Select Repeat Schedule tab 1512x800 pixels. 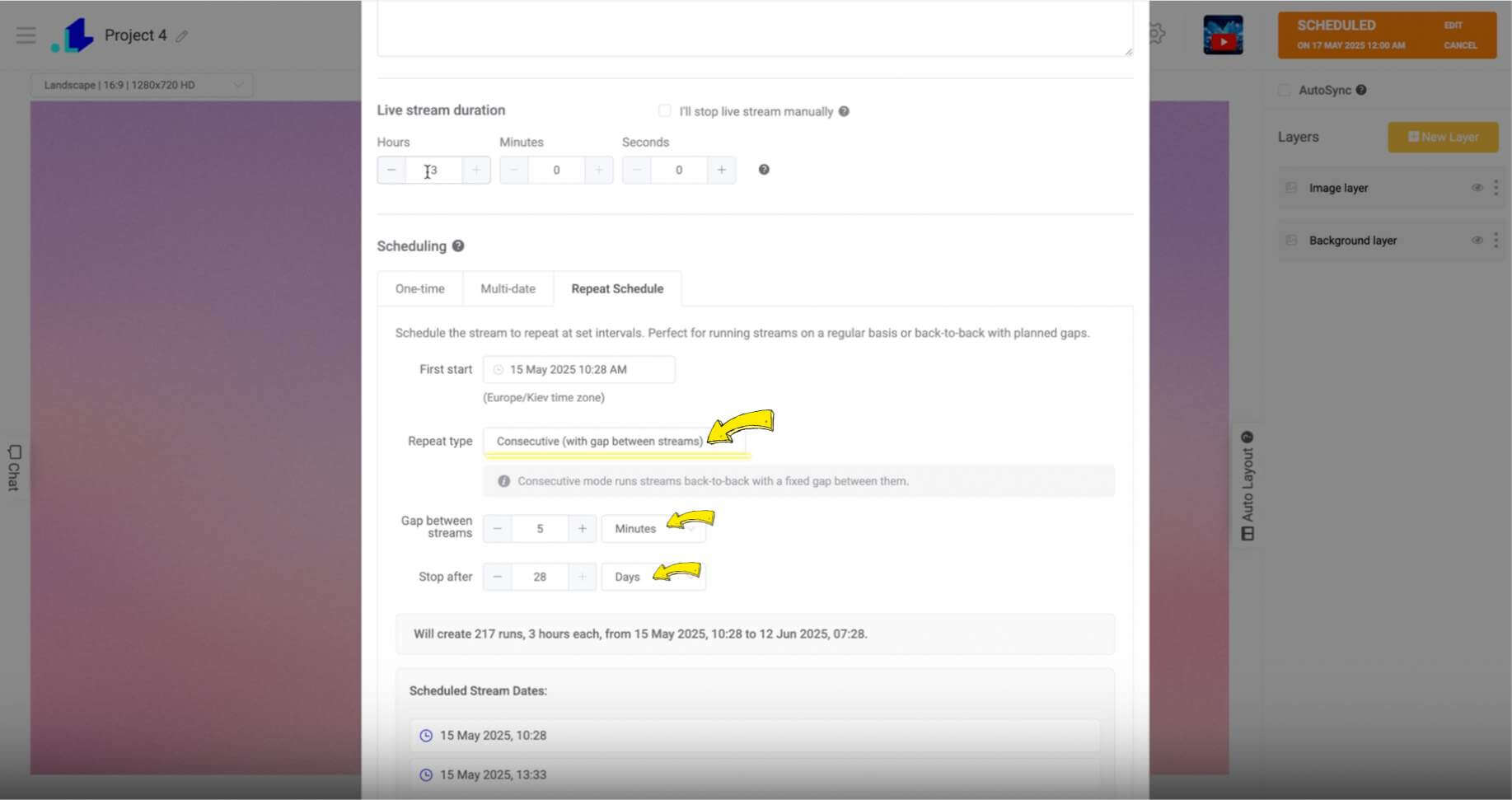[617, 288]
